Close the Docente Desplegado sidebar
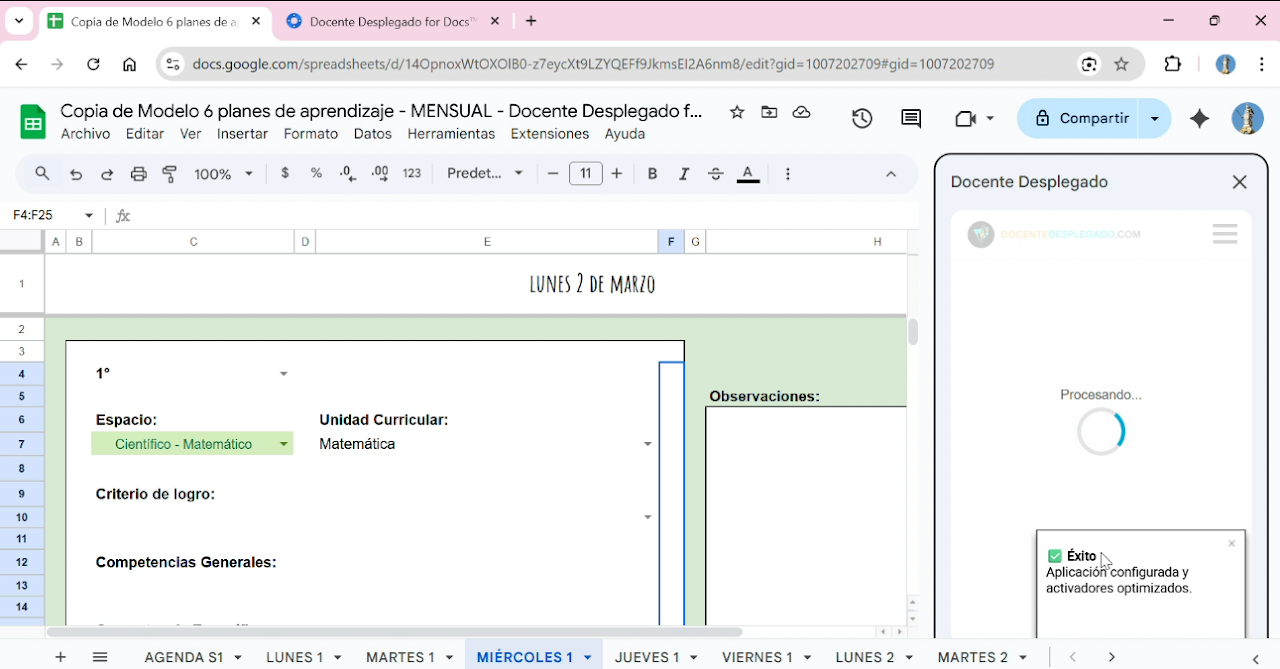The image size is (1280, 669). 1240,182
